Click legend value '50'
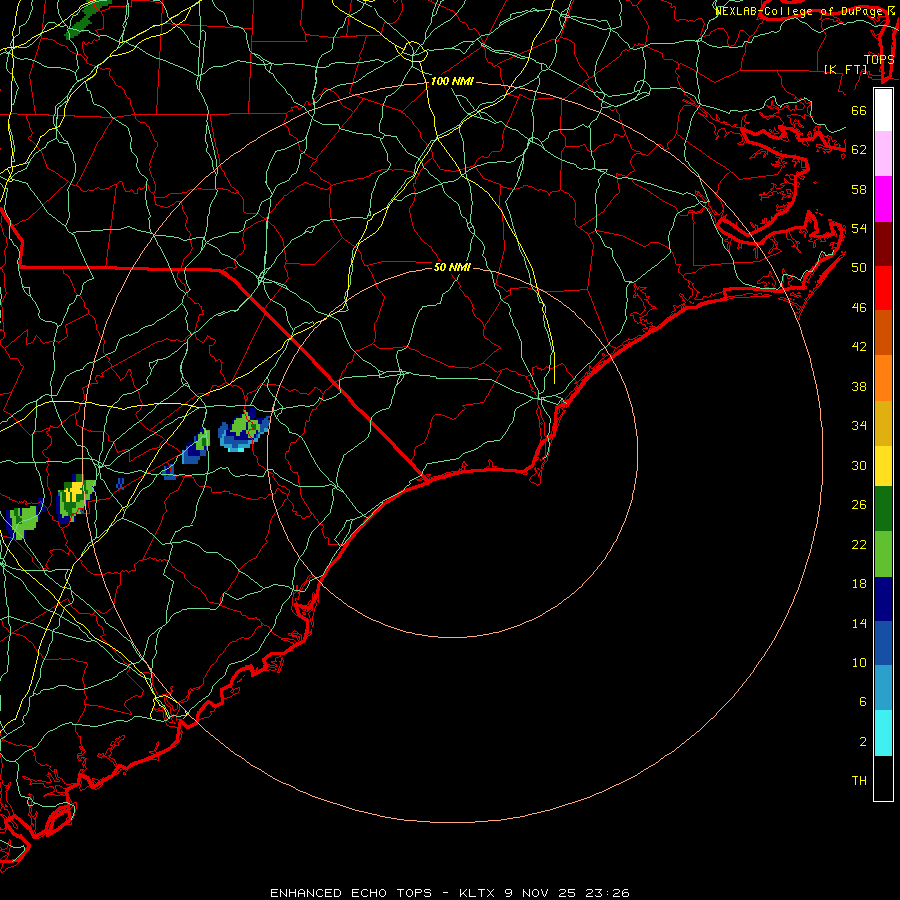Screen dimensions: 900x900 (x=859, y=268)
